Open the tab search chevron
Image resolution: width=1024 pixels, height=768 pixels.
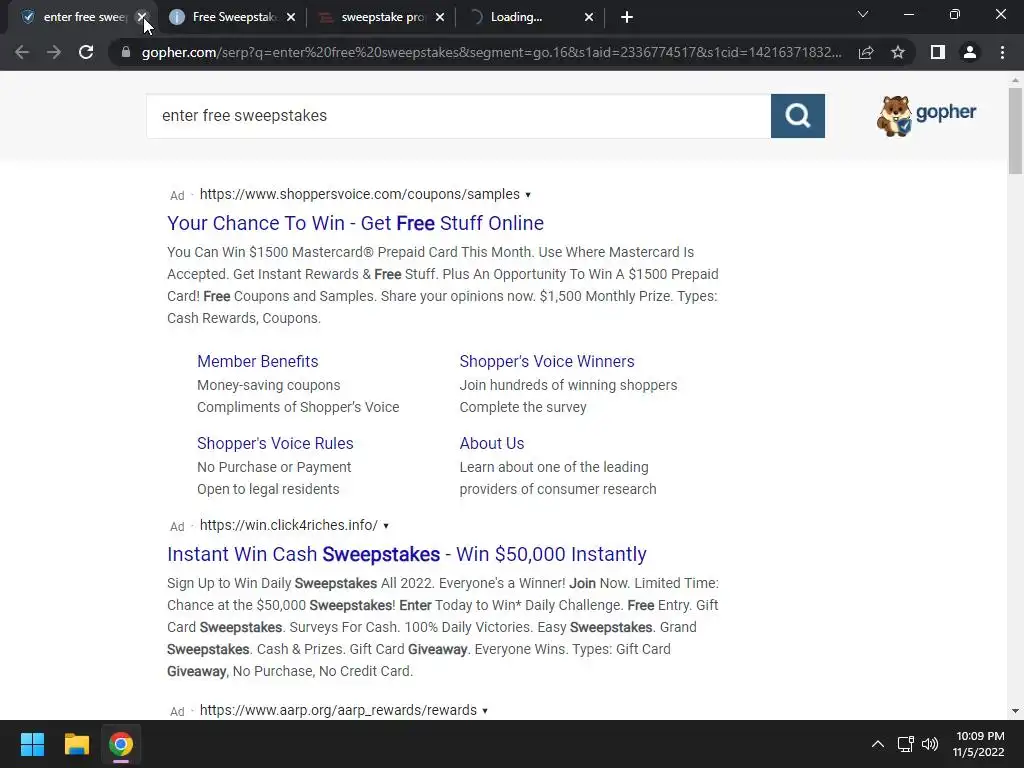(x=863, y=14)
